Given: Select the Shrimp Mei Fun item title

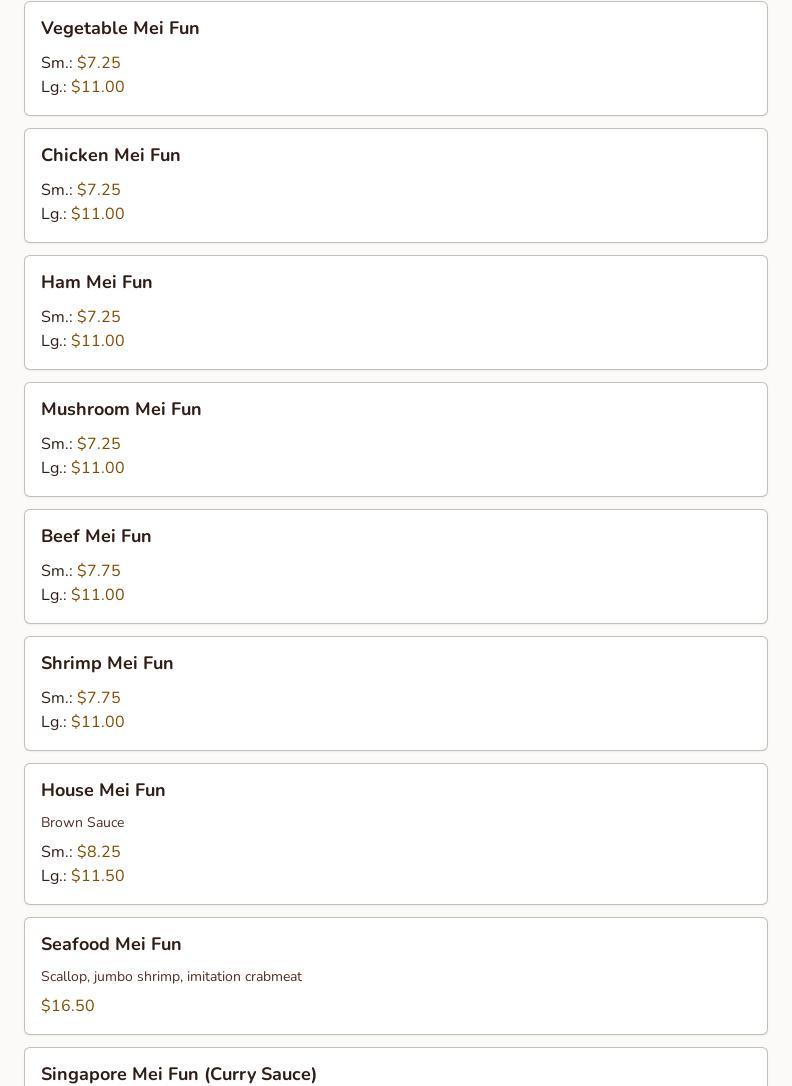Looking at the screenshot, I should pyautogui.click(x=107, y=663).
